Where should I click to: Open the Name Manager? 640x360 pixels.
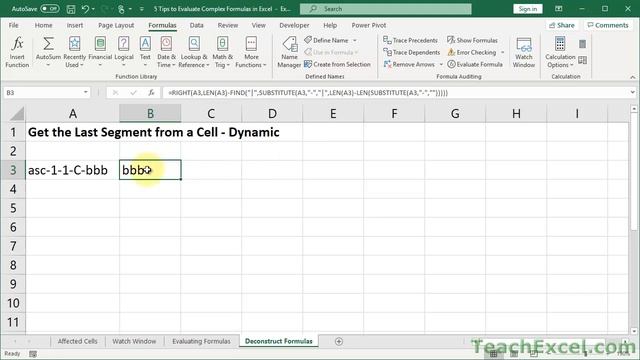289,52
